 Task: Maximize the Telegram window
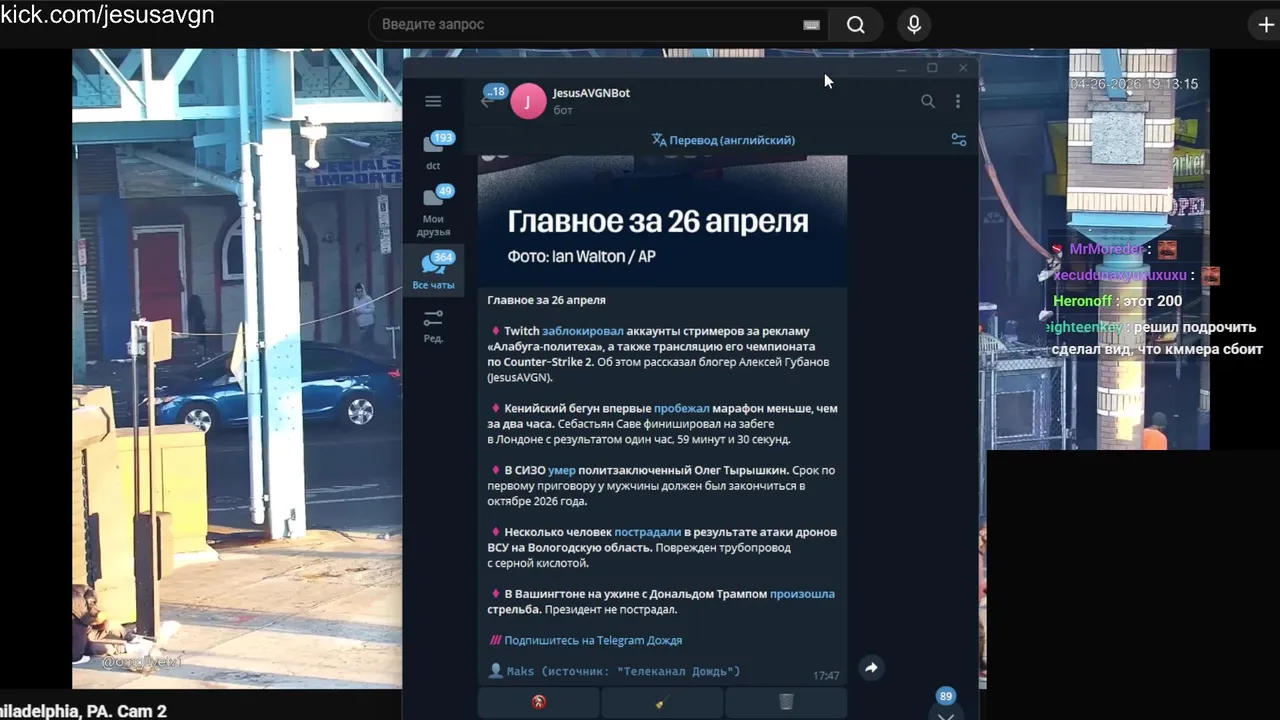coord(932,68)
